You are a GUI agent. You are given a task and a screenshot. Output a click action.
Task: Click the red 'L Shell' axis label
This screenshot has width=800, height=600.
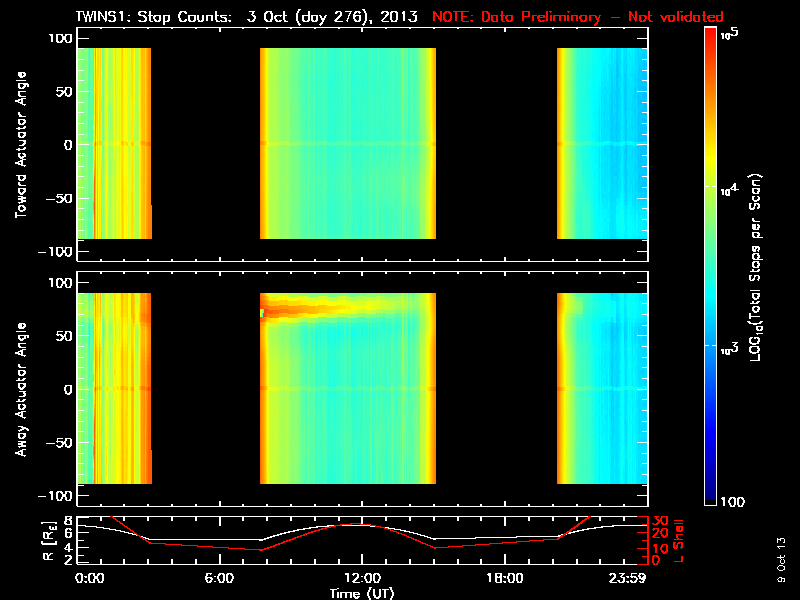678,541
